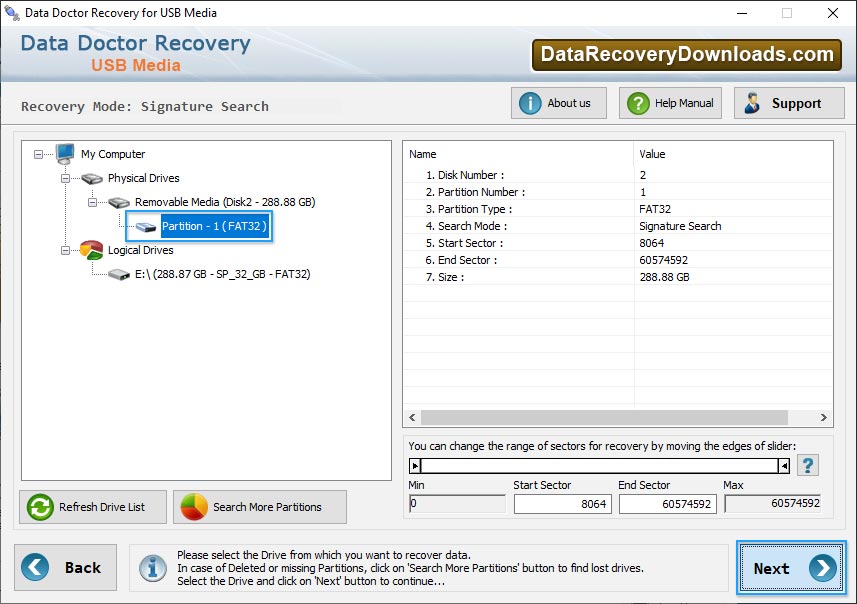857x604 pixels.
Task: Click Next to continue recovery
Action: coord(791,568)
